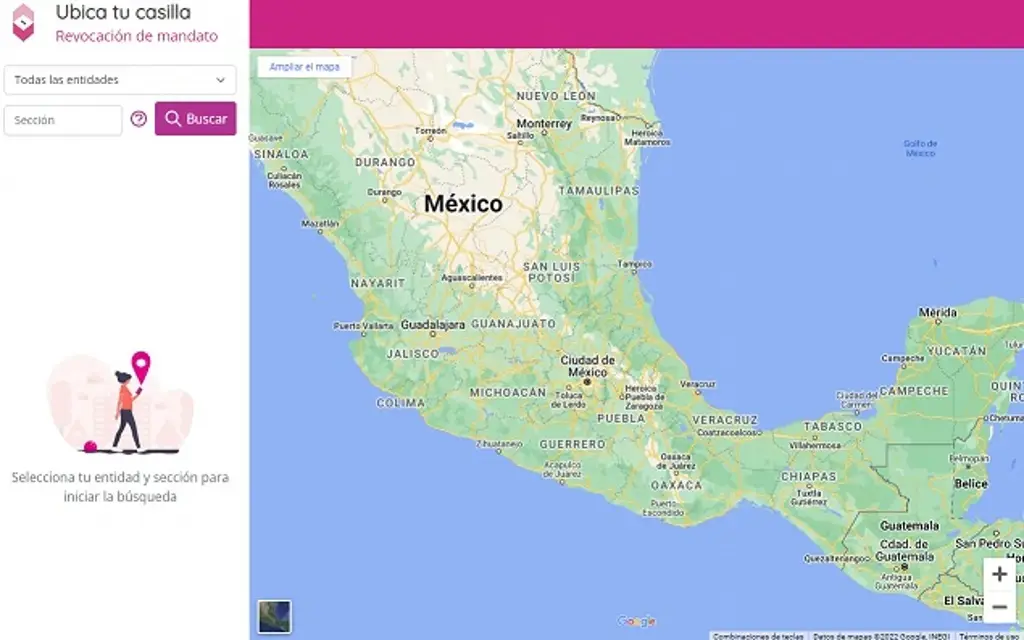Open Combinaciones de teclas link
The width and height of the screenshot is (1024, 640).
pos(758,635)
